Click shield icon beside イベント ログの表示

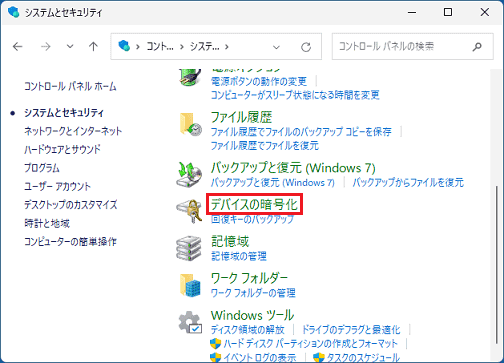coord(216,357)
